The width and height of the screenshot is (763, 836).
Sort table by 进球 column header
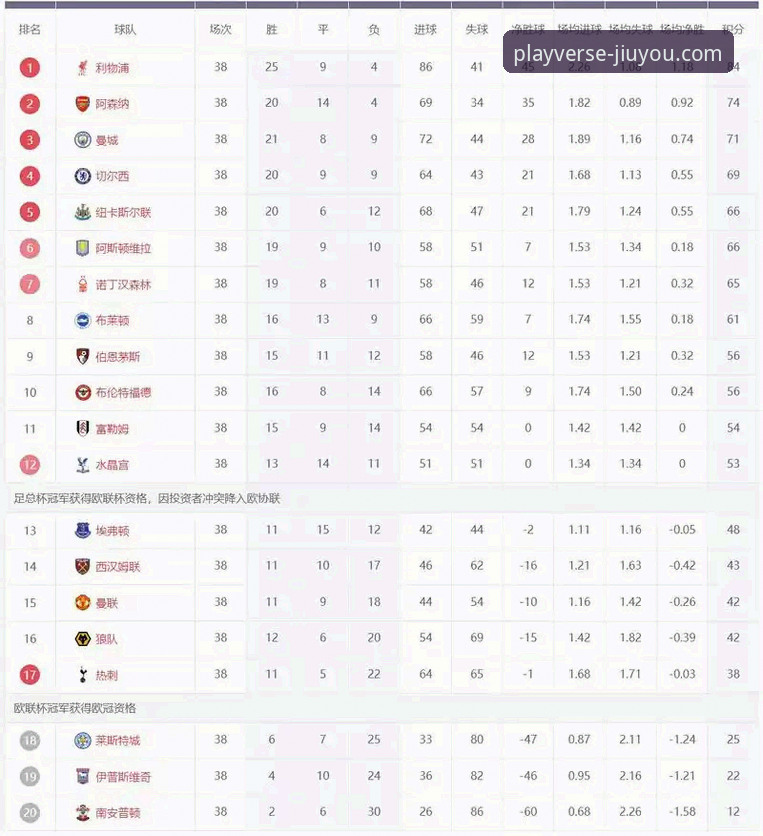pyautogui.click(x=425, y=30)
